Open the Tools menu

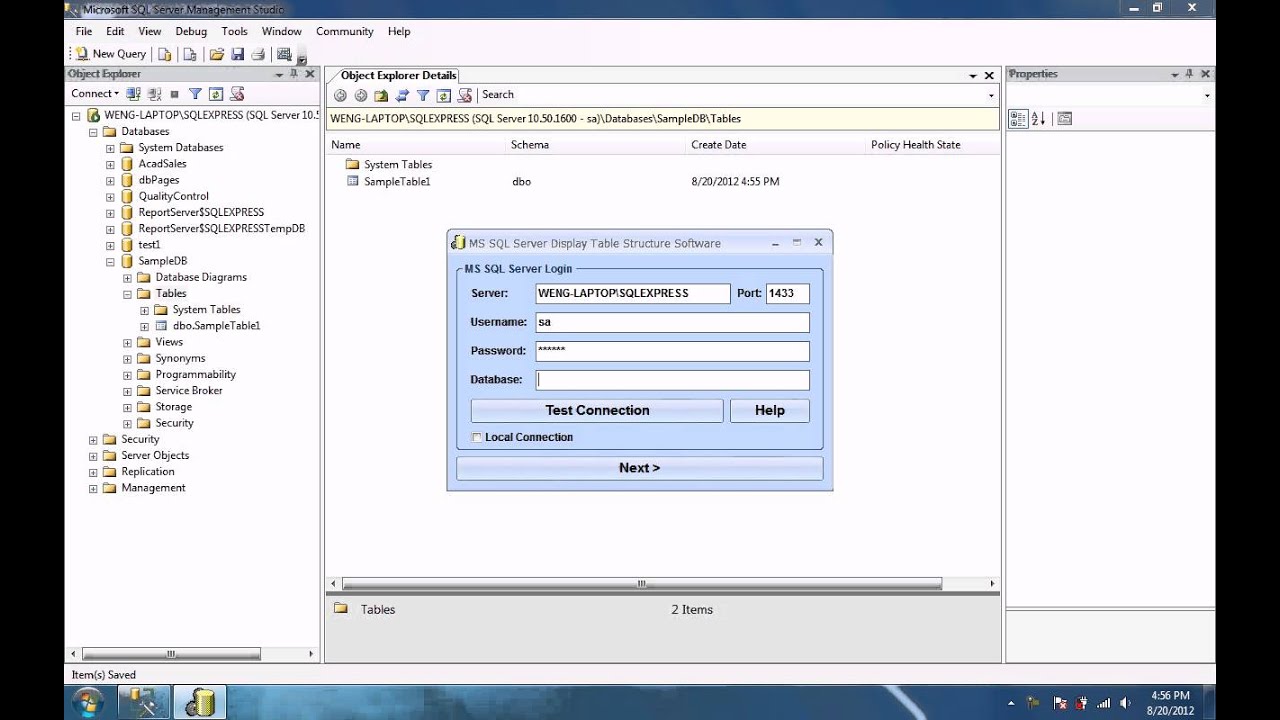click(x=235, y=31)
